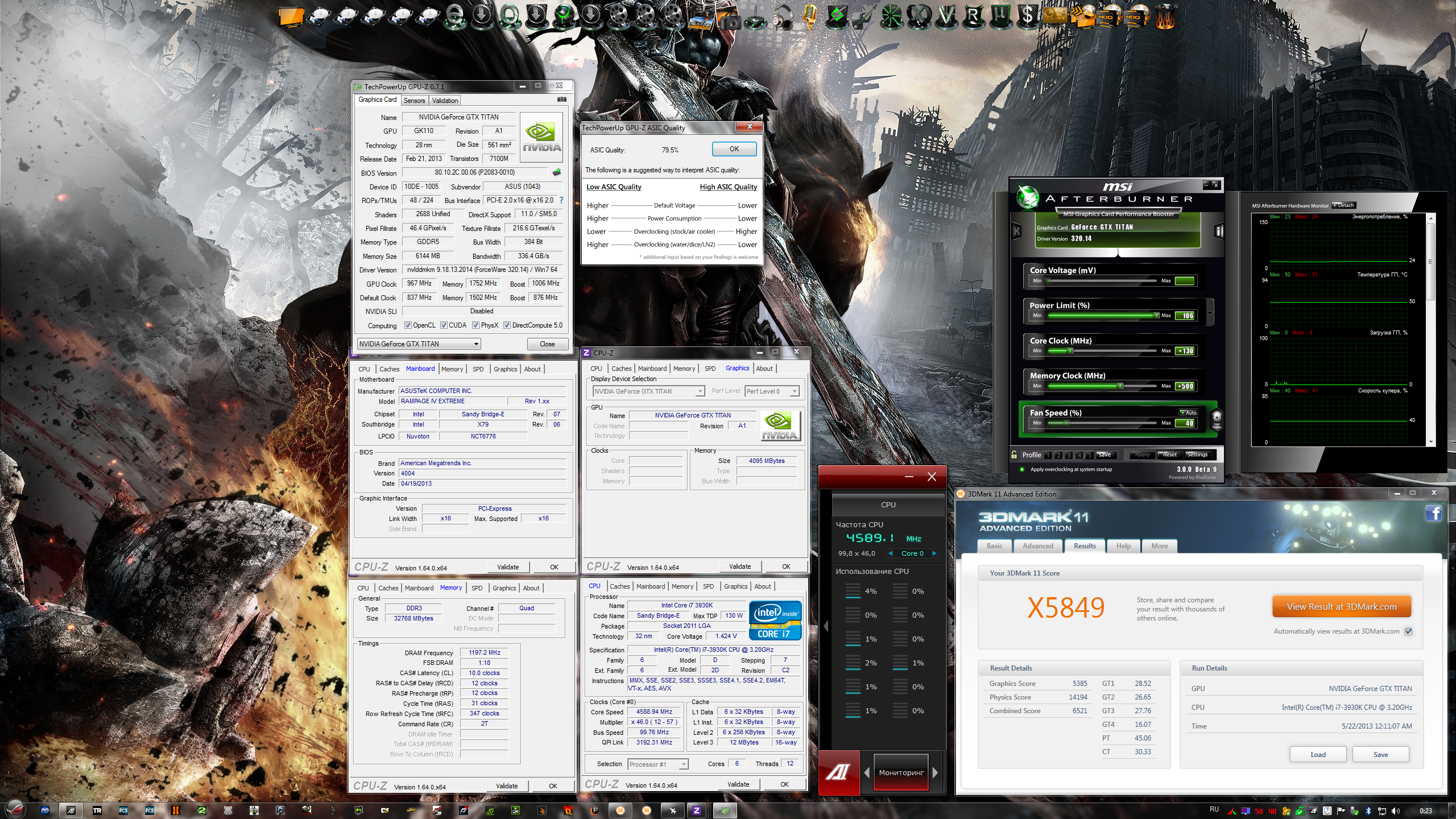Uncheck automatically view results at 3DMark.com
The image size is (1456, 819).
1408,631
